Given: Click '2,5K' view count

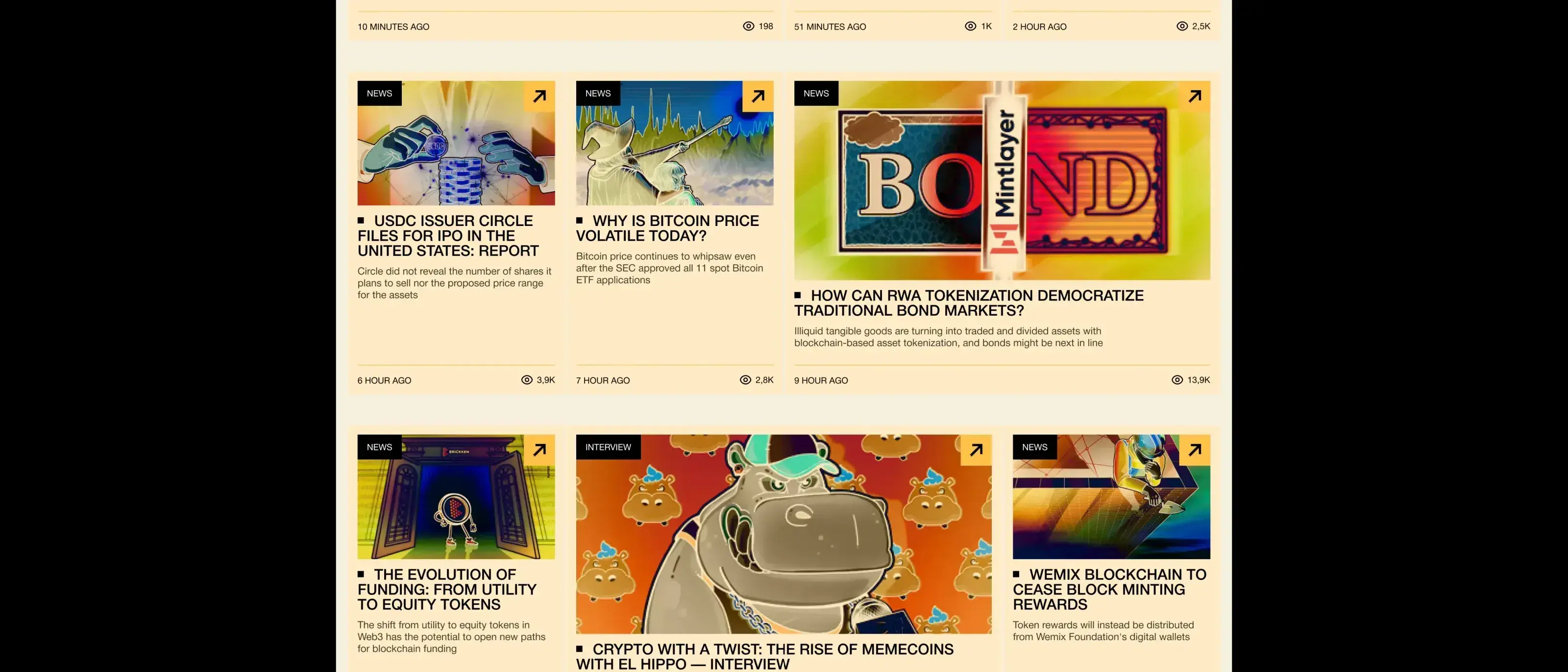Looking at the screenshot, I should click(1201, 26).
